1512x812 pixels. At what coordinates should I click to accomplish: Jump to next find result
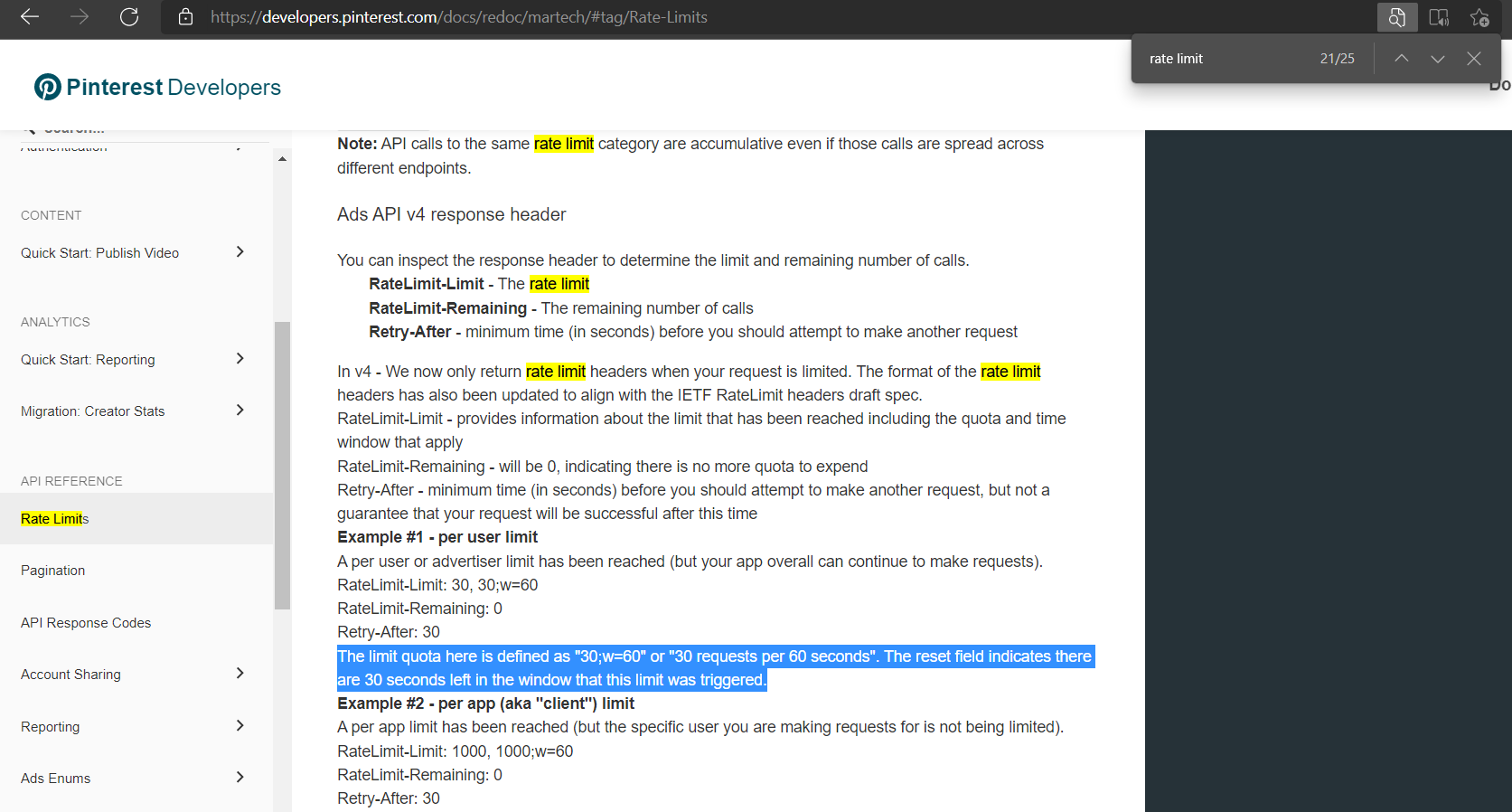click(x=1438, y=59)
